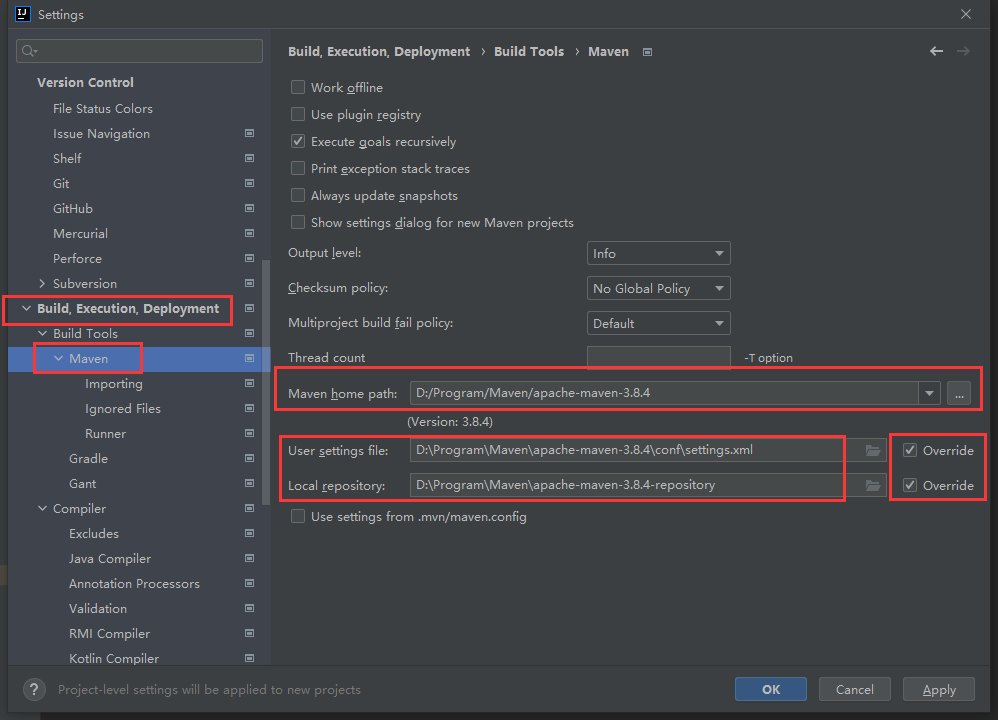Click project icon next to Subversion

point(250,283)
